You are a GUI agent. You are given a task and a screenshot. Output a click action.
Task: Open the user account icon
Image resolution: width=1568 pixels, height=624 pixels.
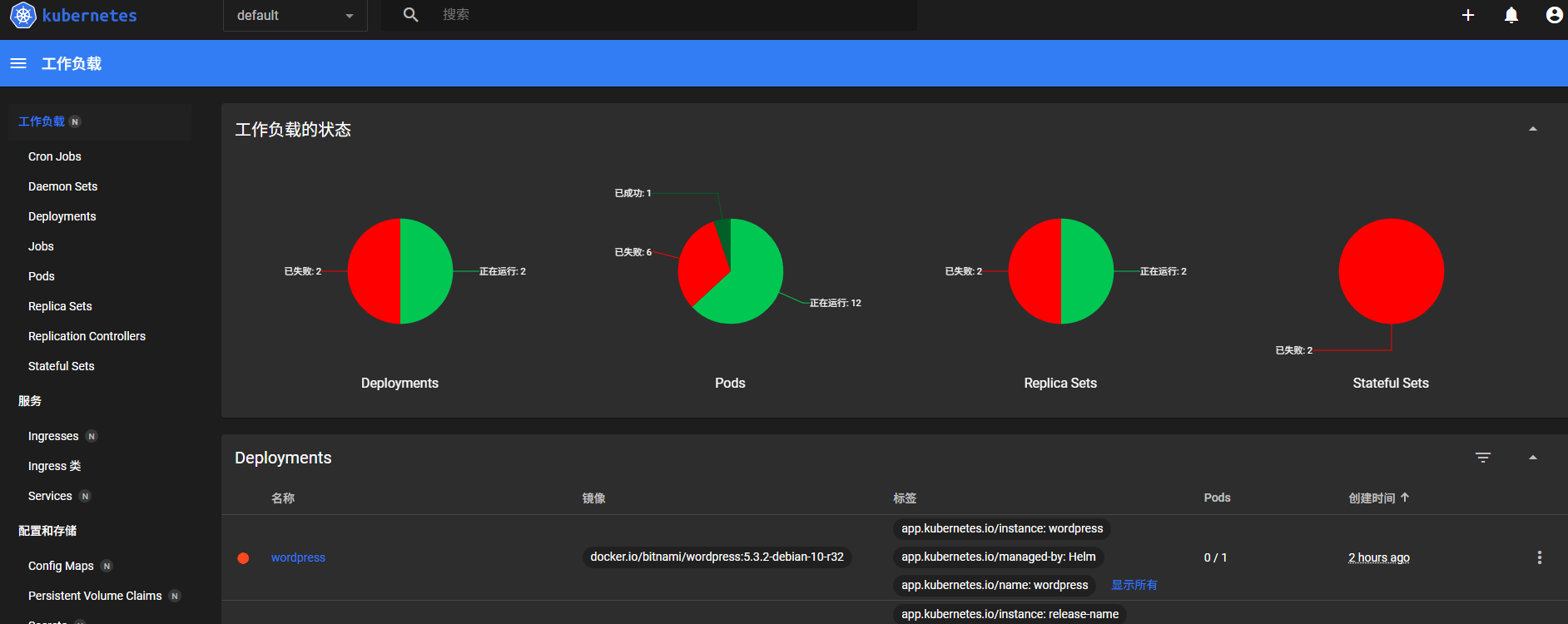point(1554,15)
